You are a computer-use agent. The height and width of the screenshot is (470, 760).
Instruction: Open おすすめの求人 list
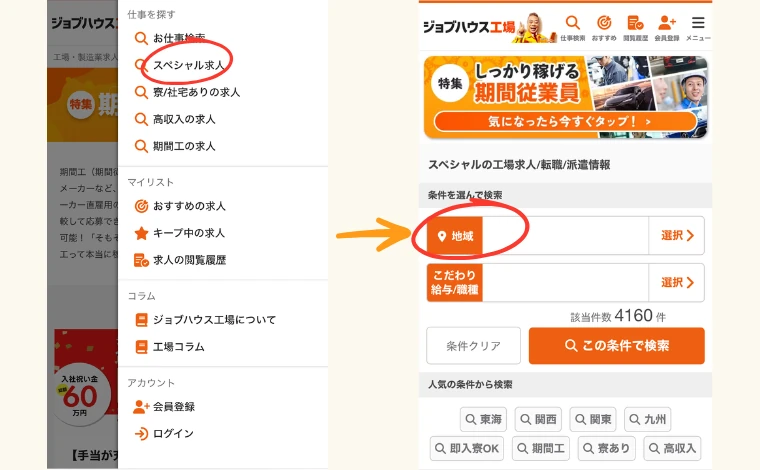tap(190, 206)
